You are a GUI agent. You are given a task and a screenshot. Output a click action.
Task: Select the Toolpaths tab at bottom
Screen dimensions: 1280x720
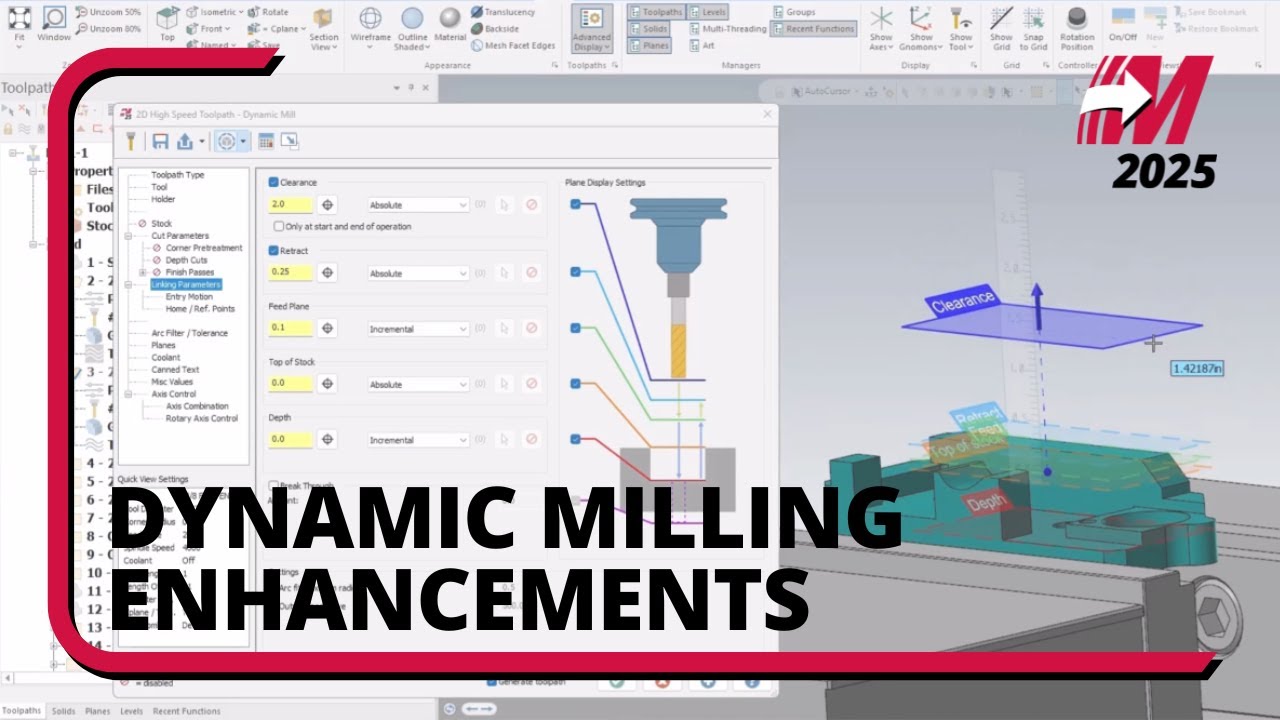coord(22,711)
